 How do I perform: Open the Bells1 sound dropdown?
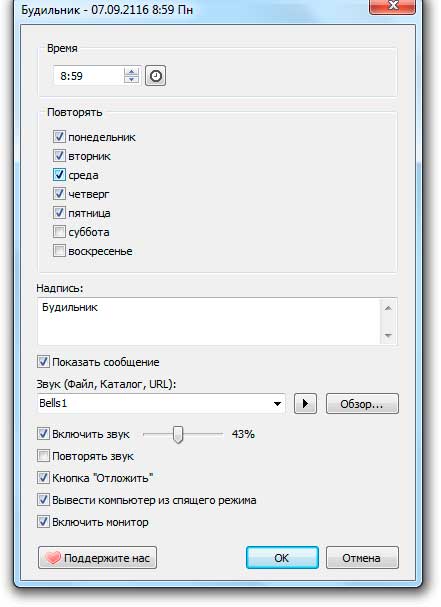pos(277,403)
